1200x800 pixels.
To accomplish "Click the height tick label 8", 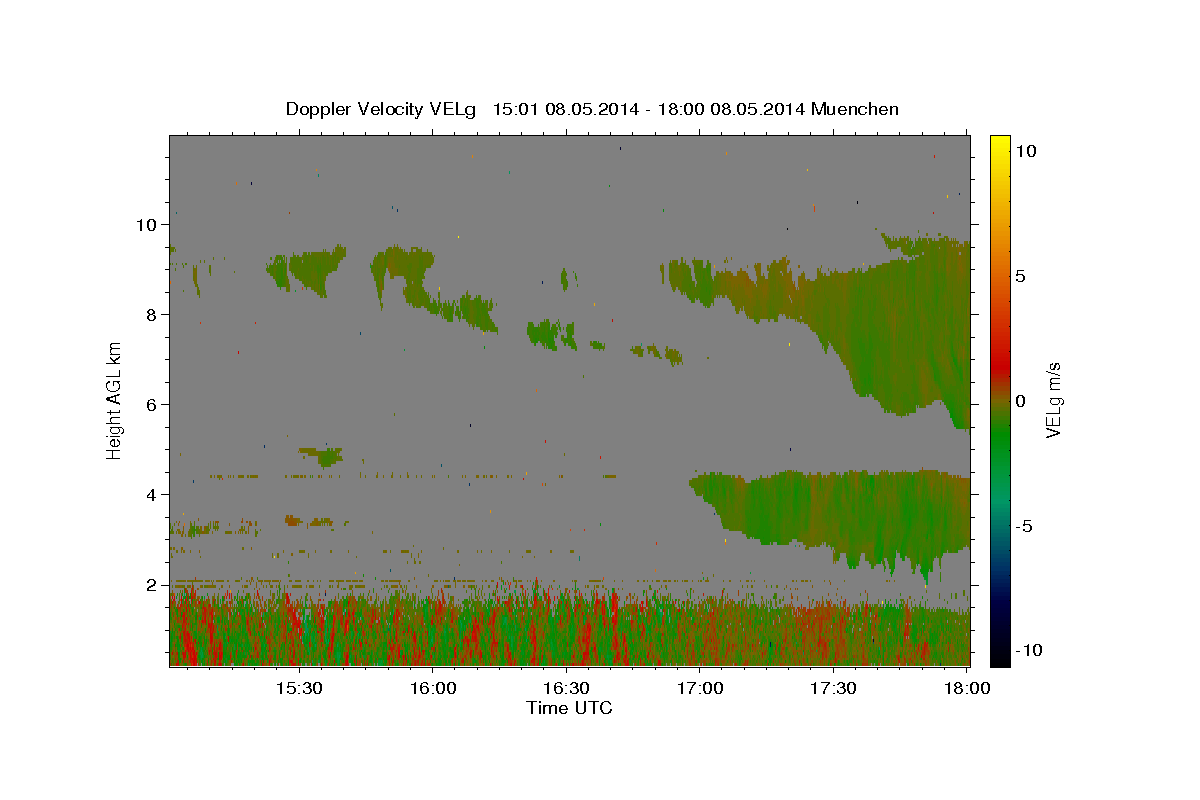I will coord(151,315).
